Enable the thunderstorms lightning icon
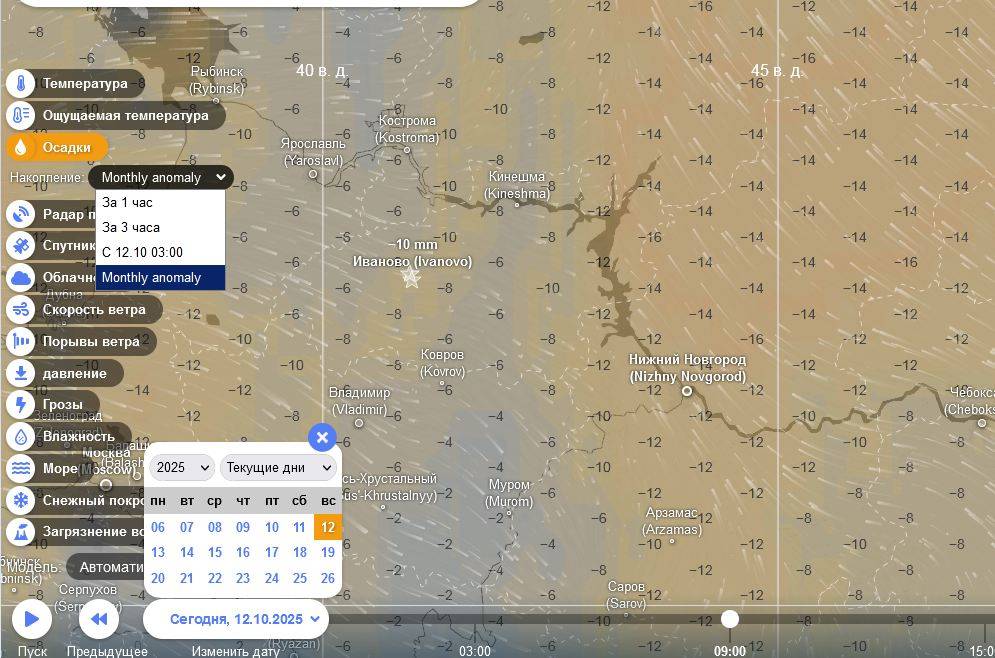Screen dimensions: 995x658 (20, 405)
